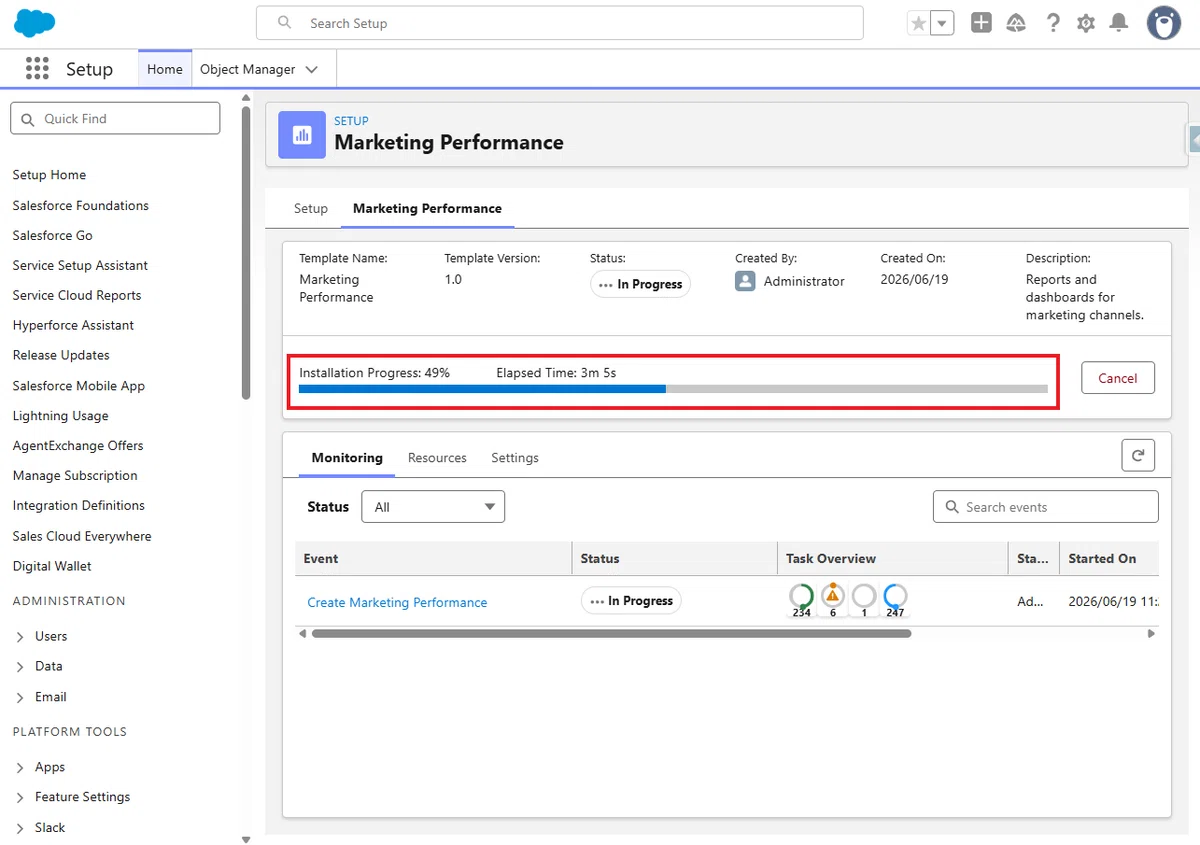Click the Salesforce cloud logo
This screenshot has height=845, width=1200.
point(34,22)
